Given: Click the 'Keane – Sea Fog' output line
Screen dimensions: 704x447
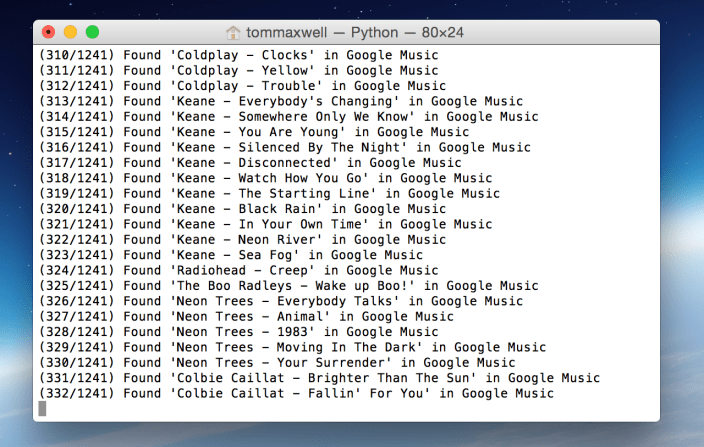Looking at the screenshot, I should [234, 255].
